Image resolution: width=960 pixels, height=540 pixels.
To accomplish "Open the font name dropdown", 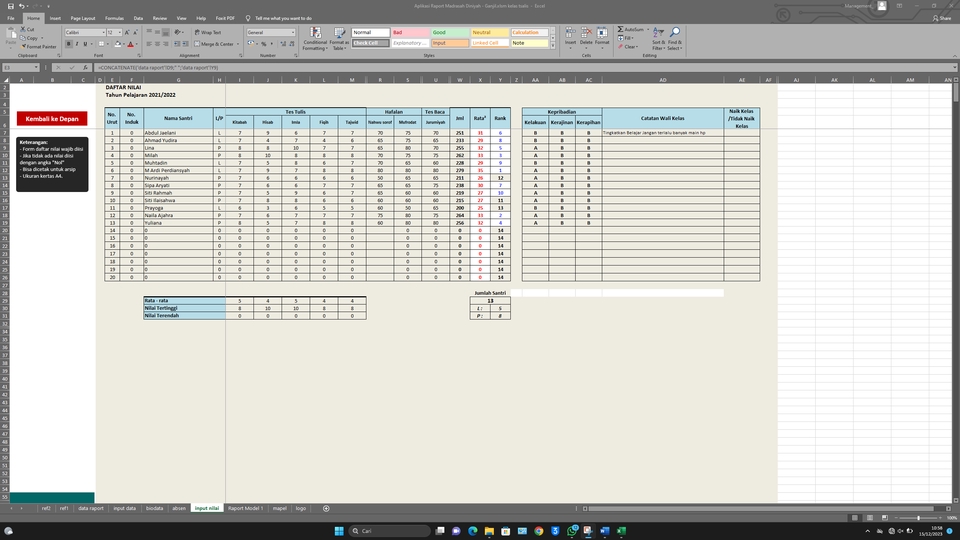I will coord(102,32).
